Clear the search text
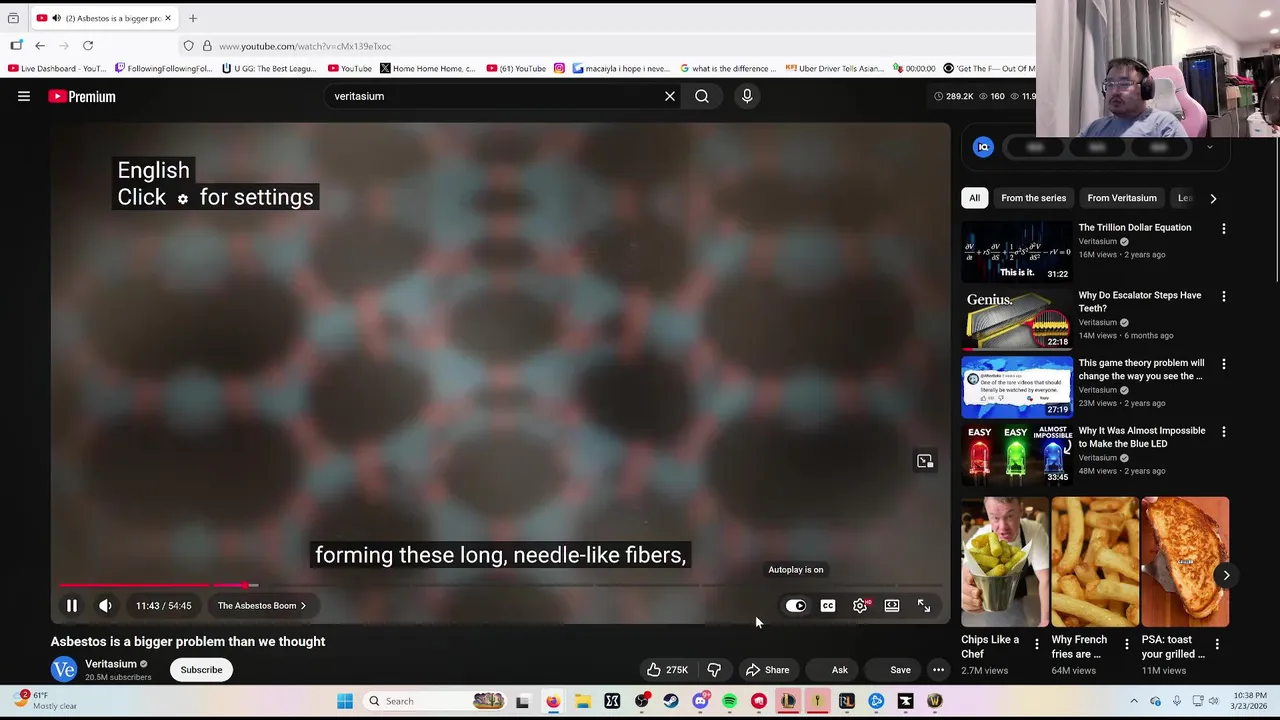Screen dimensions: 1280x720 point(670,96)
